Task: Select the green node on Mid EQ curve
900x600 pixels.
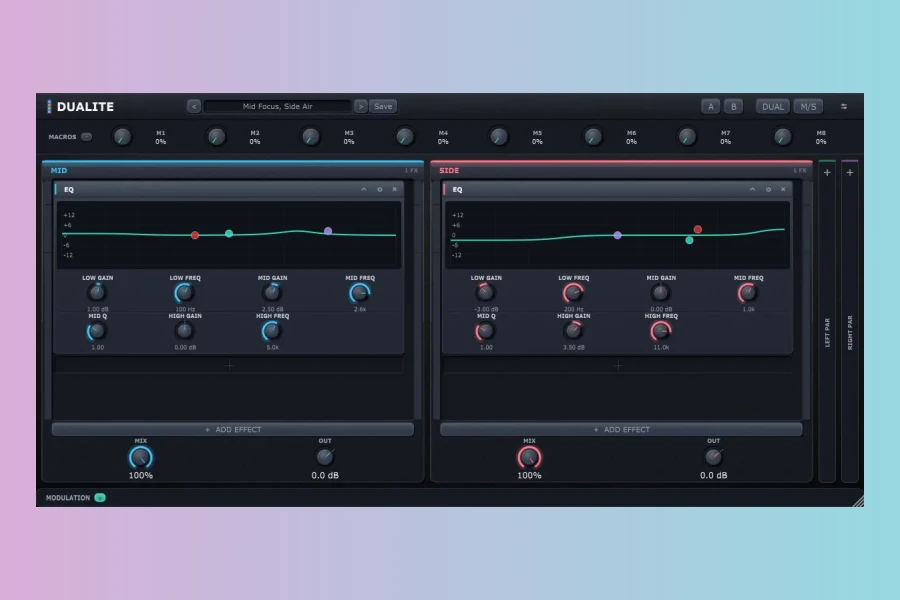Action: (229, 234)
